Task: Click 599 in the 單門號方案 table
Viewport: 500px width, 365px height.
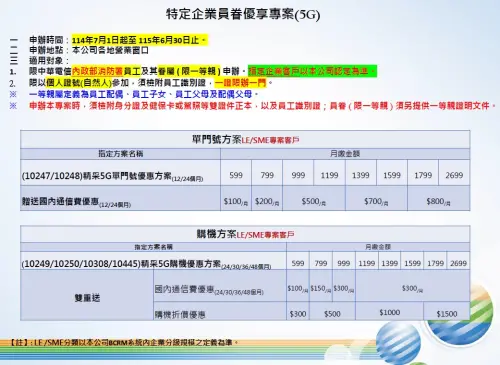Action: [236, 175]
